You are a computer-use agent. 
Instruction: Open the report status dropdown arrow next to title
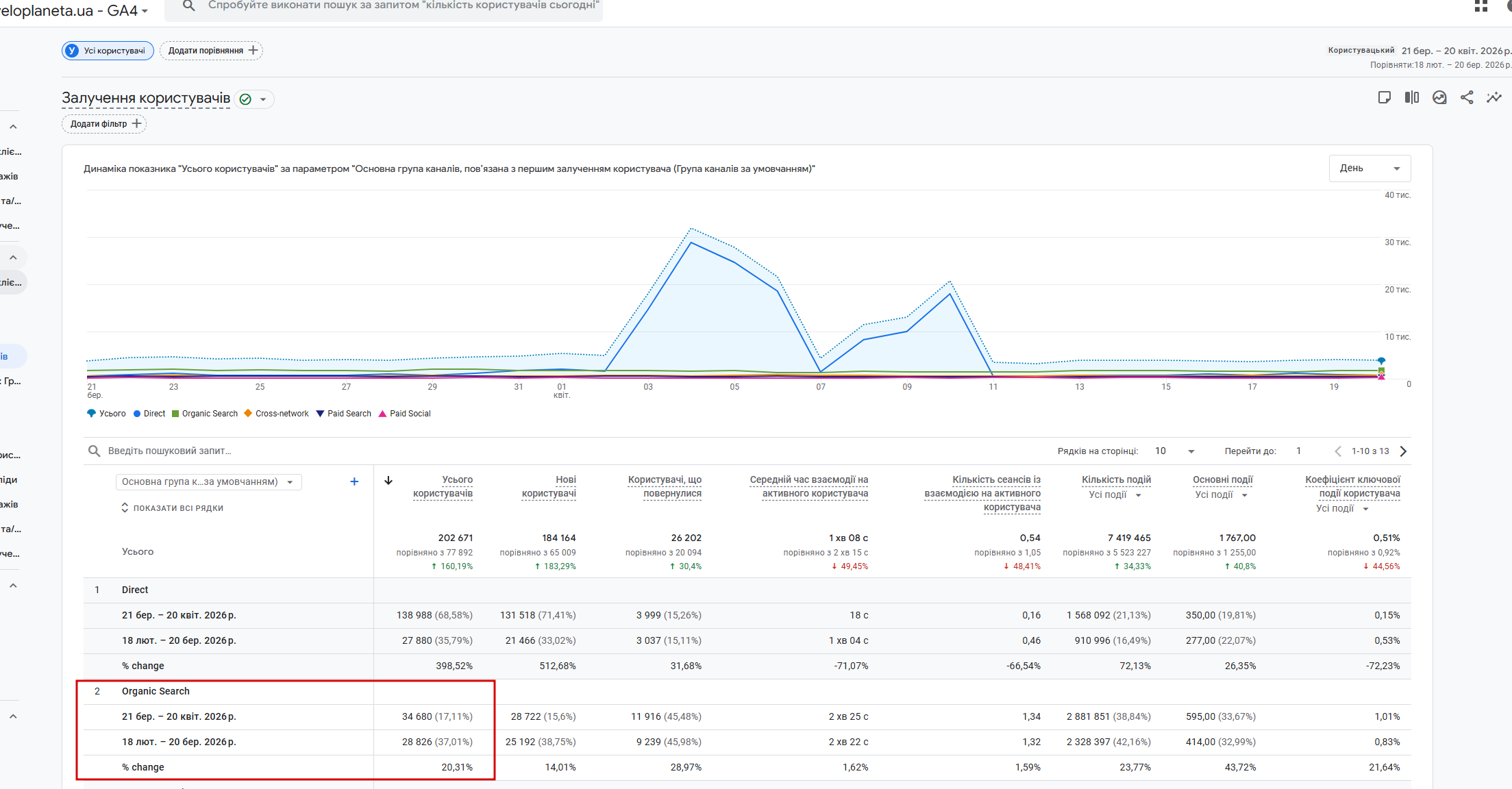[x=263, y=100]
